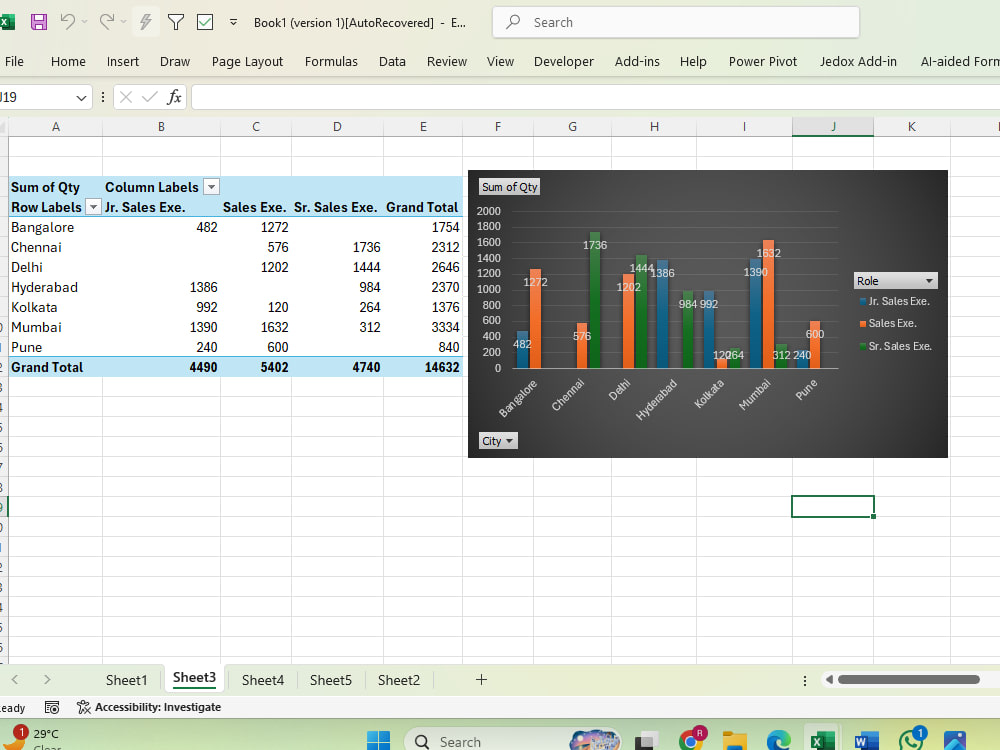Image resolution: width=1000 pixels, height=750 pixels.
Task: Open the Data ribbon tab
Action: coord(392,61)
